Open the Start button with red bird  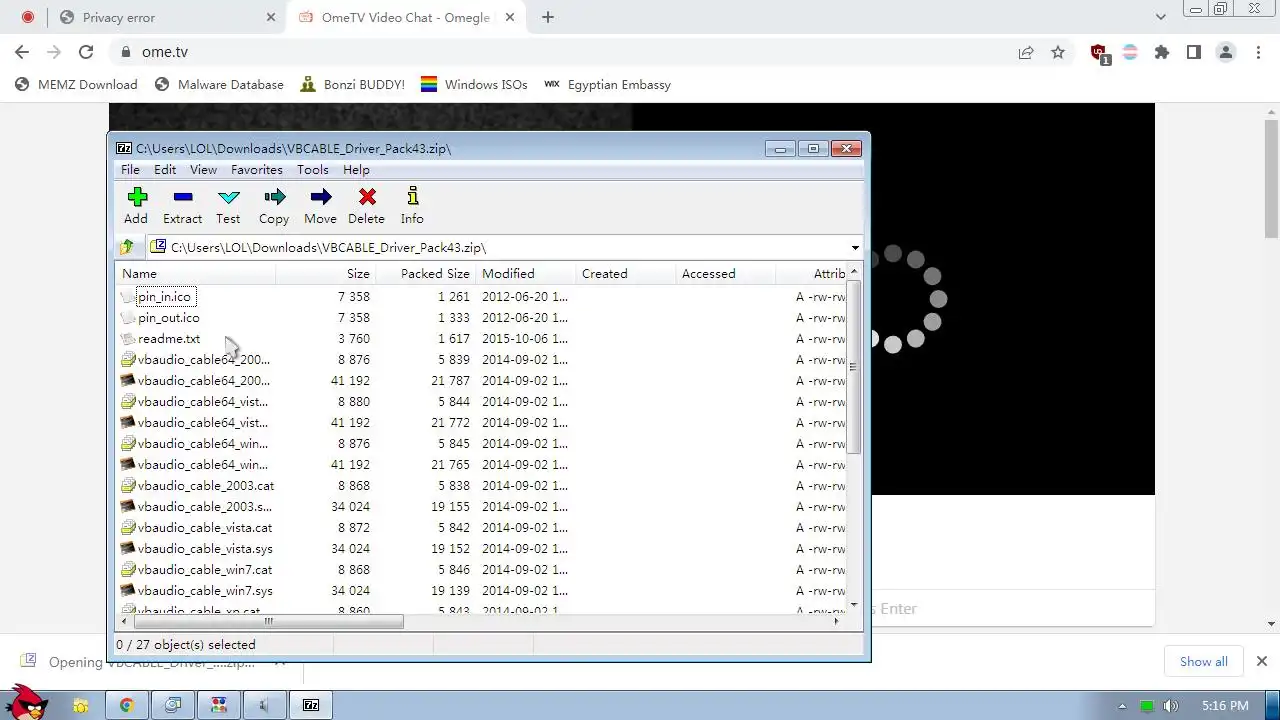26,702
